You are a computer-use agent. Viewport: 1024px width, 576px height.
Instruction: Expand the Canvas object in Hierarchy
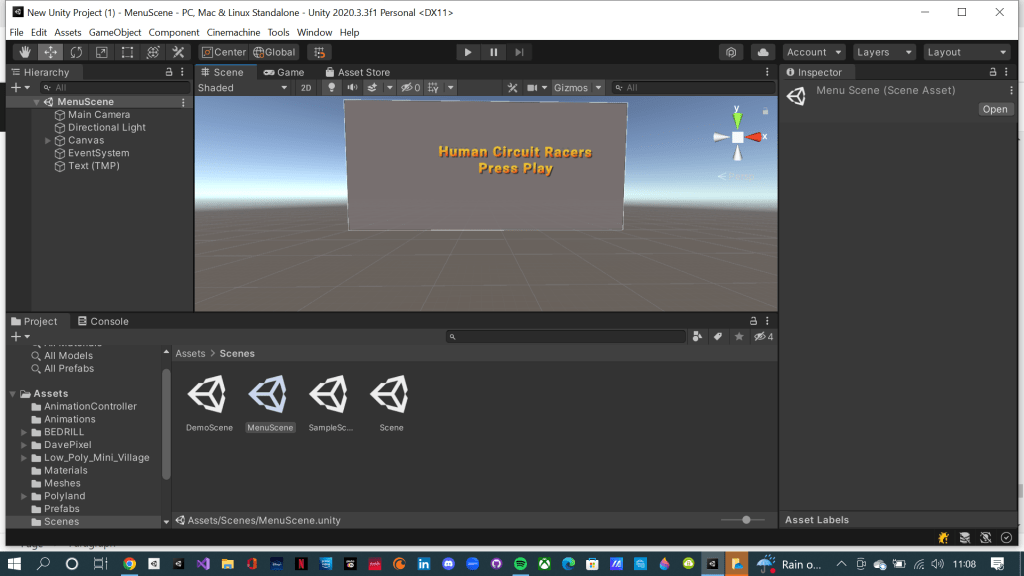click(x=48, y=141)
